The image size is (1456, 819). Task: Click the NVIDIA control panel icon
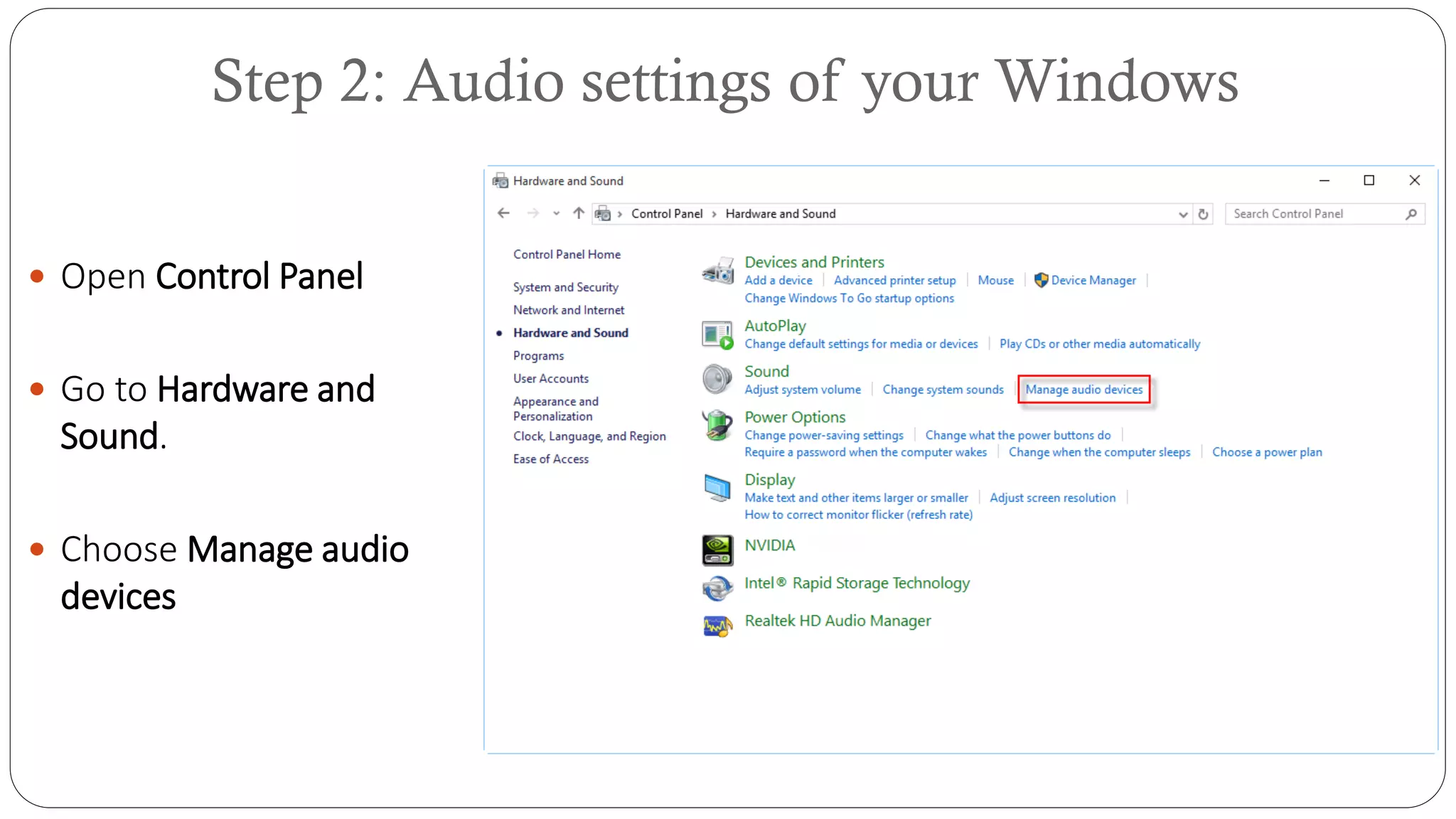[x=717, y=550]
